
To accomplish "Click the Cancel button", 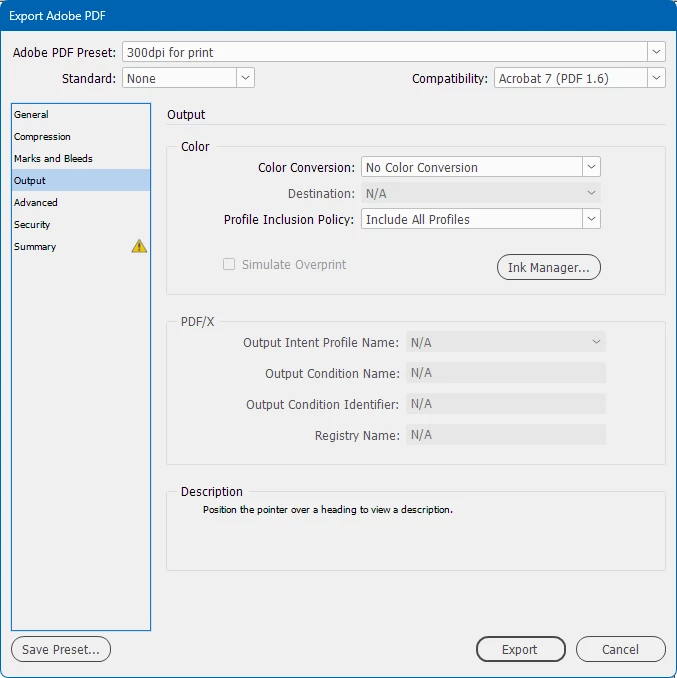I will coord(620,649).
